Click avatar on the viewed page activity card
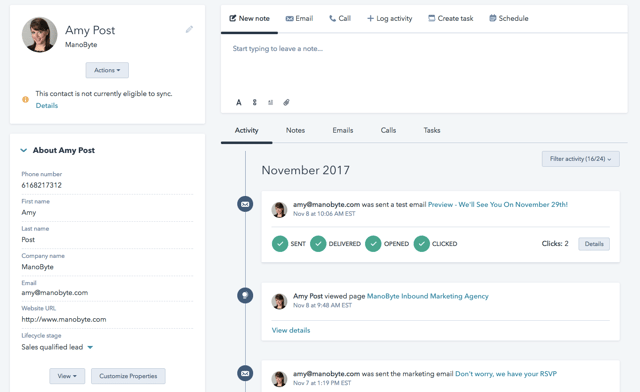The width and height of the screenshot is (640, 392). [280, 301]
